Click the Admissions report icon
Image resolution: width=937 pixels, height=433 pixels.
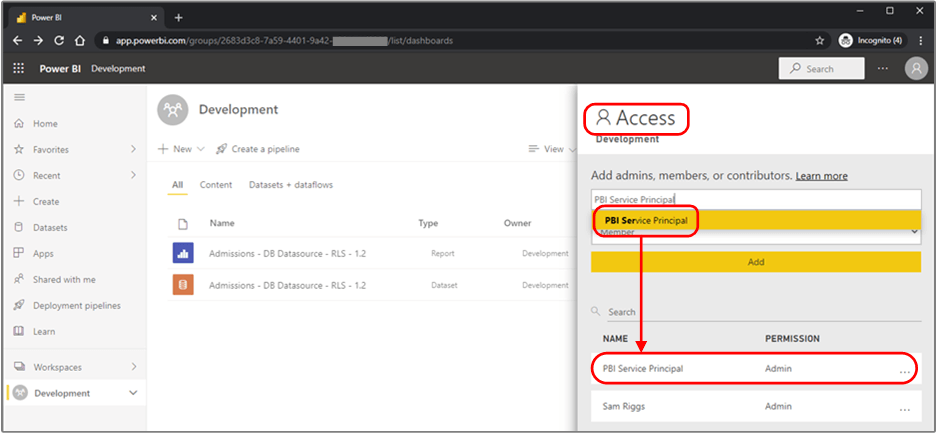coord(183,253)
